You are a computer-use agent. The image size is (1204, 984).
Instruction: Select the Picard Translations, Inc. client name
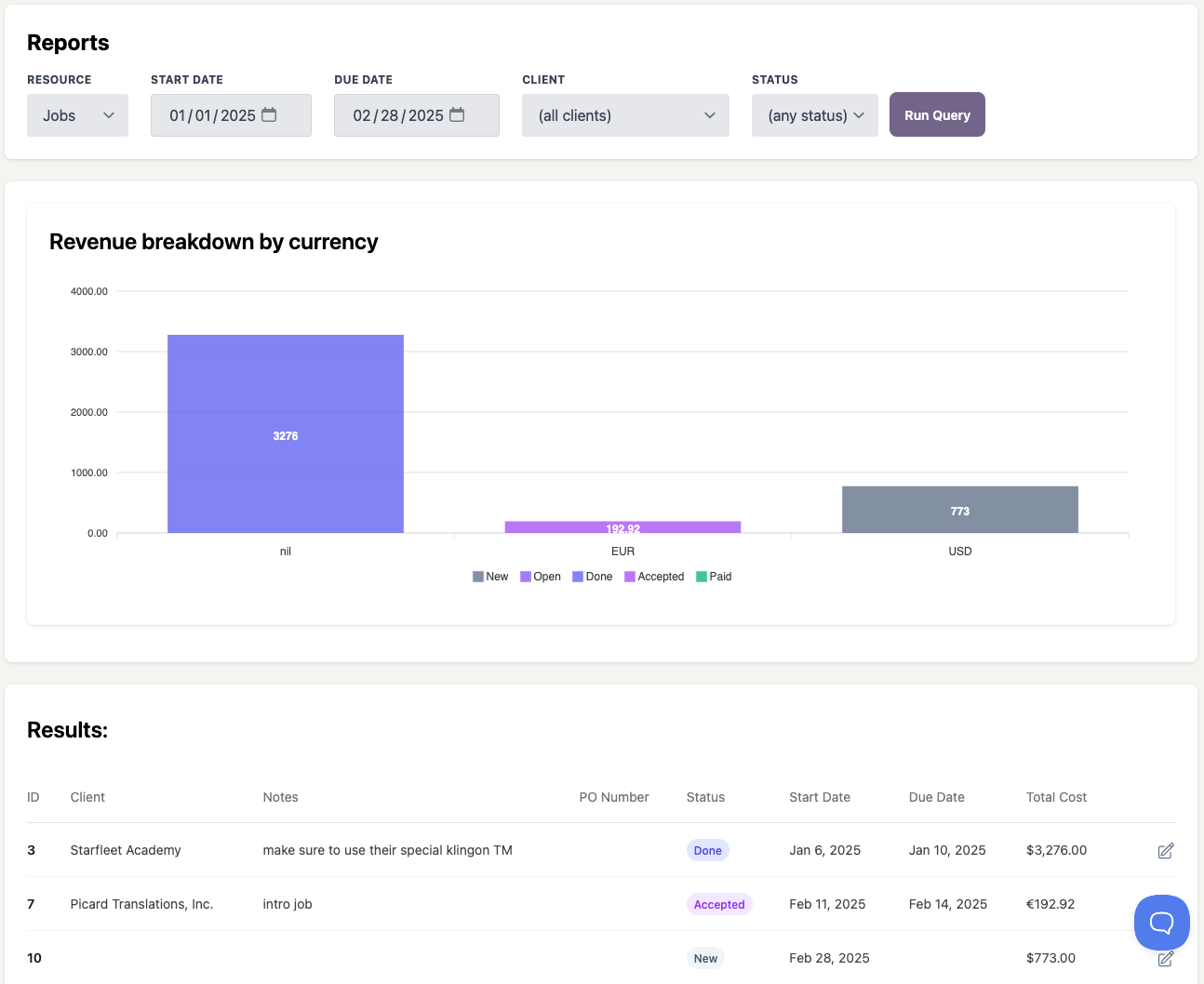click(x=141, y=904)
